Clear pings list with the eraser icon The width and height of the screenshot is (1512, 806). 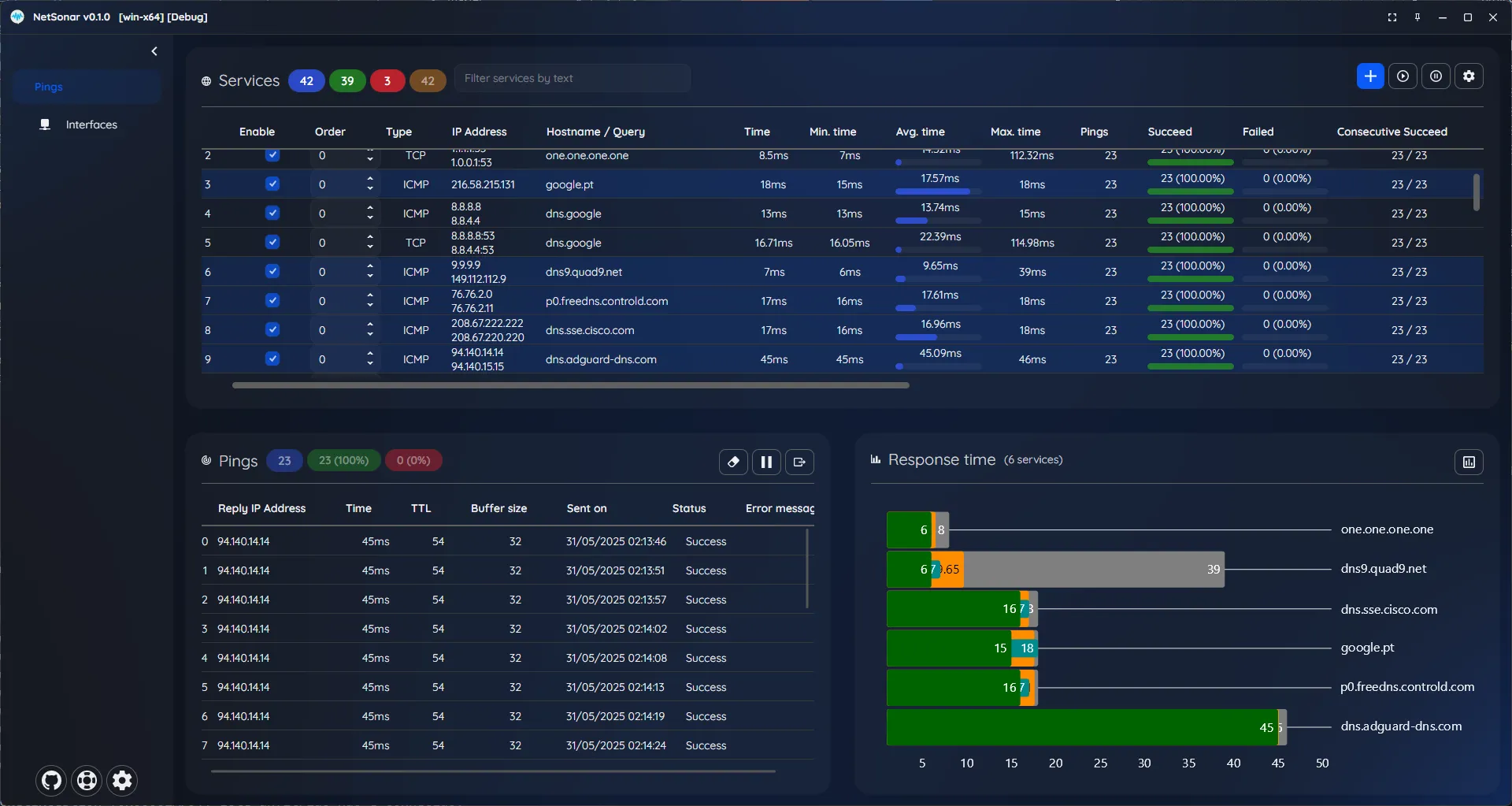(x=733, y=462)
